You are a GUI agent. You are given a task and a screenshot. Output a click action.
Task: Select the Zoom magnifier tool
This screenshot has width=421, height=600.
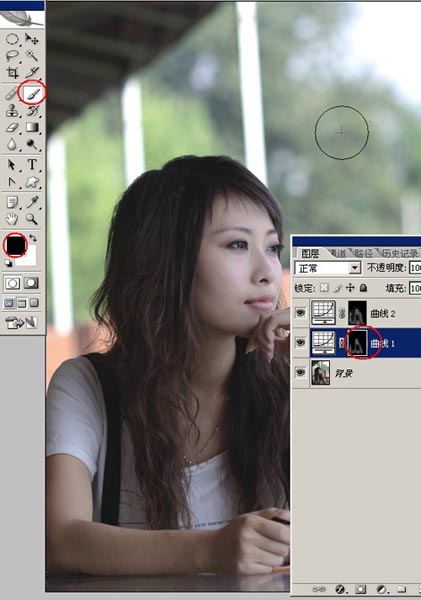click(32, 219)
